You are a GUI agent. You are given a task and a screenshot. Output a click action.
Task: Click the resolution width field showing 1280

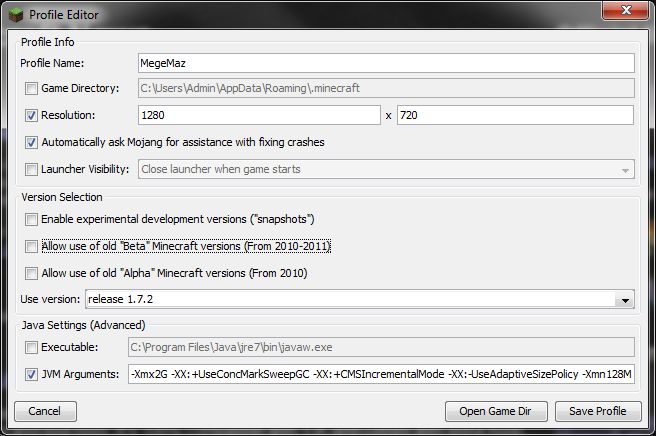259,115
